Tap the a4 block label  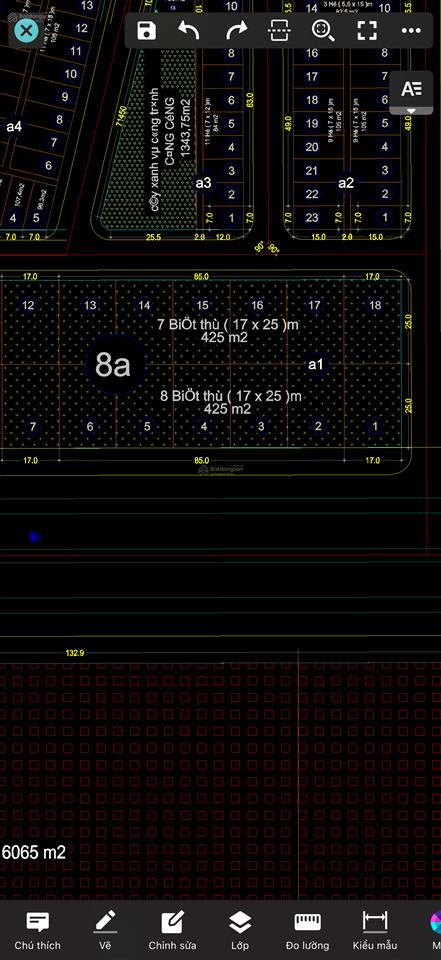13,127
